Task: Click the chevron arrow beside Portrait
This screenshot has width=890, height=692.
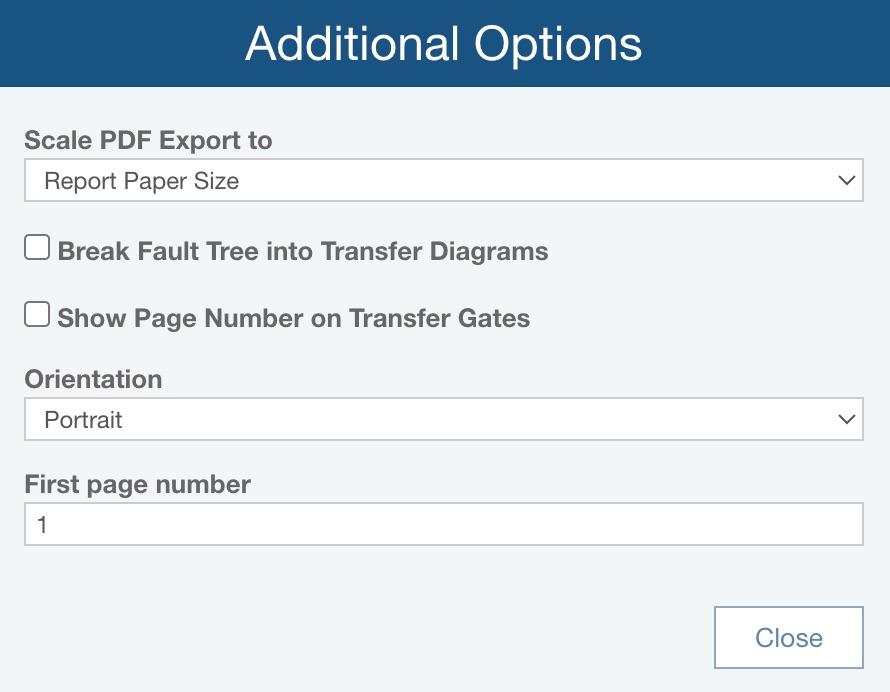Action: 846,419
